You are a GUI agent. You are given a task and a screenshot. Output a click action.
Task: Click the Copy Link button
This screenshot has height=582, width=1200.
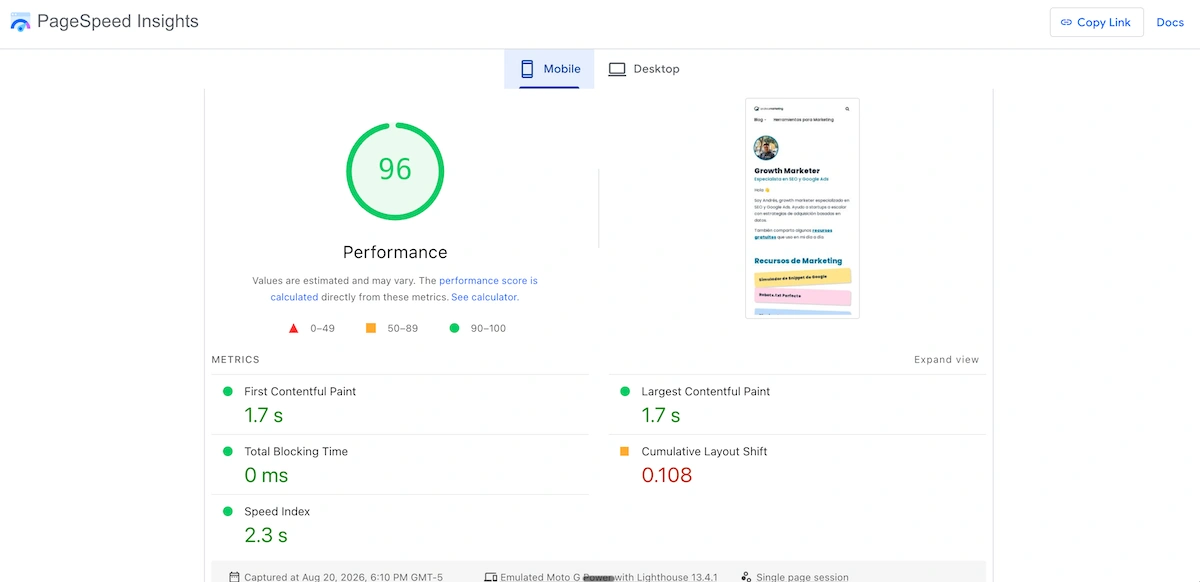pos(1097,22)
